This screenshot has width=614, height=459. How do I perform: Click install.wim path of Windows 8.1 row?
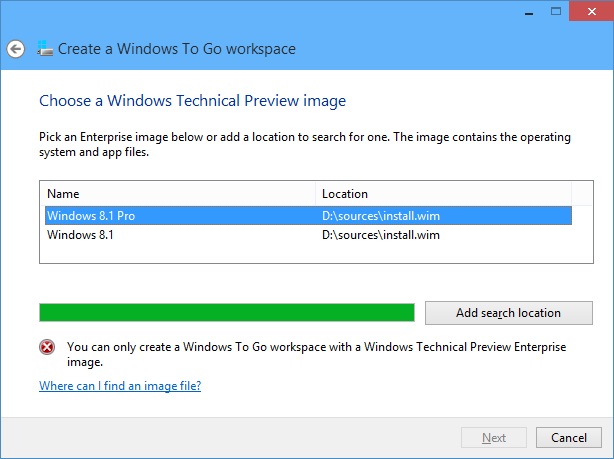pyautogui.click(x=381, y=235)
